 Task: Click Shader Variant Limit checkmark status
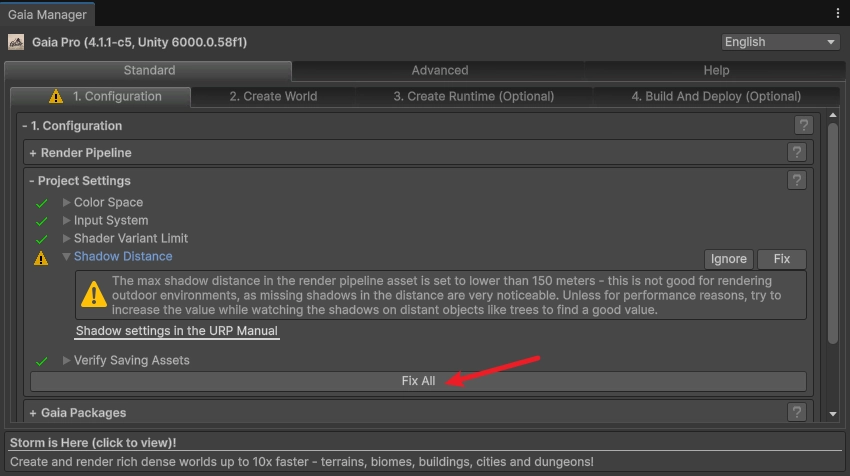(41, 239)
